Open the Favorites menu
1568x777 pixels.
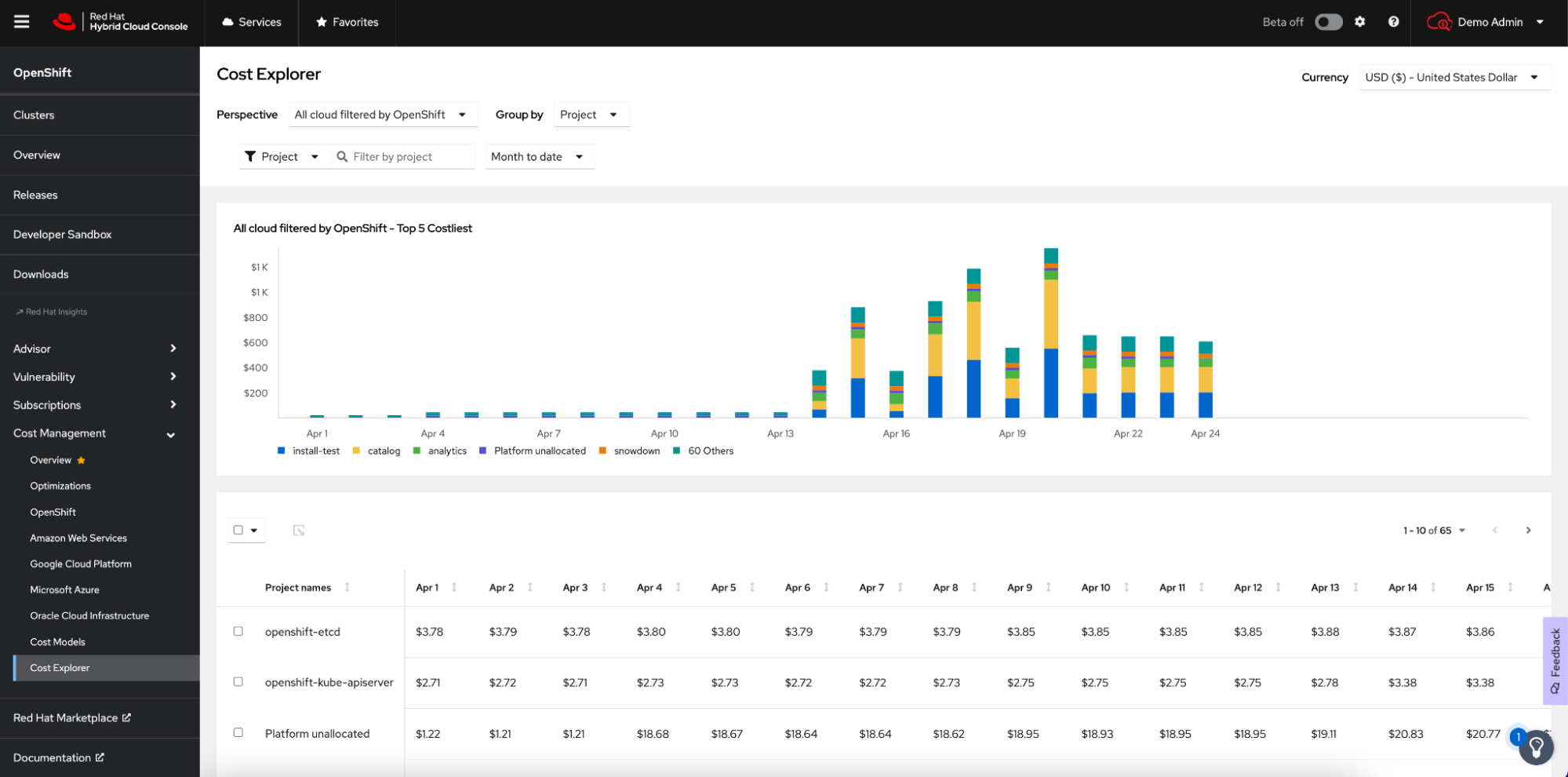tap(347, 22)
